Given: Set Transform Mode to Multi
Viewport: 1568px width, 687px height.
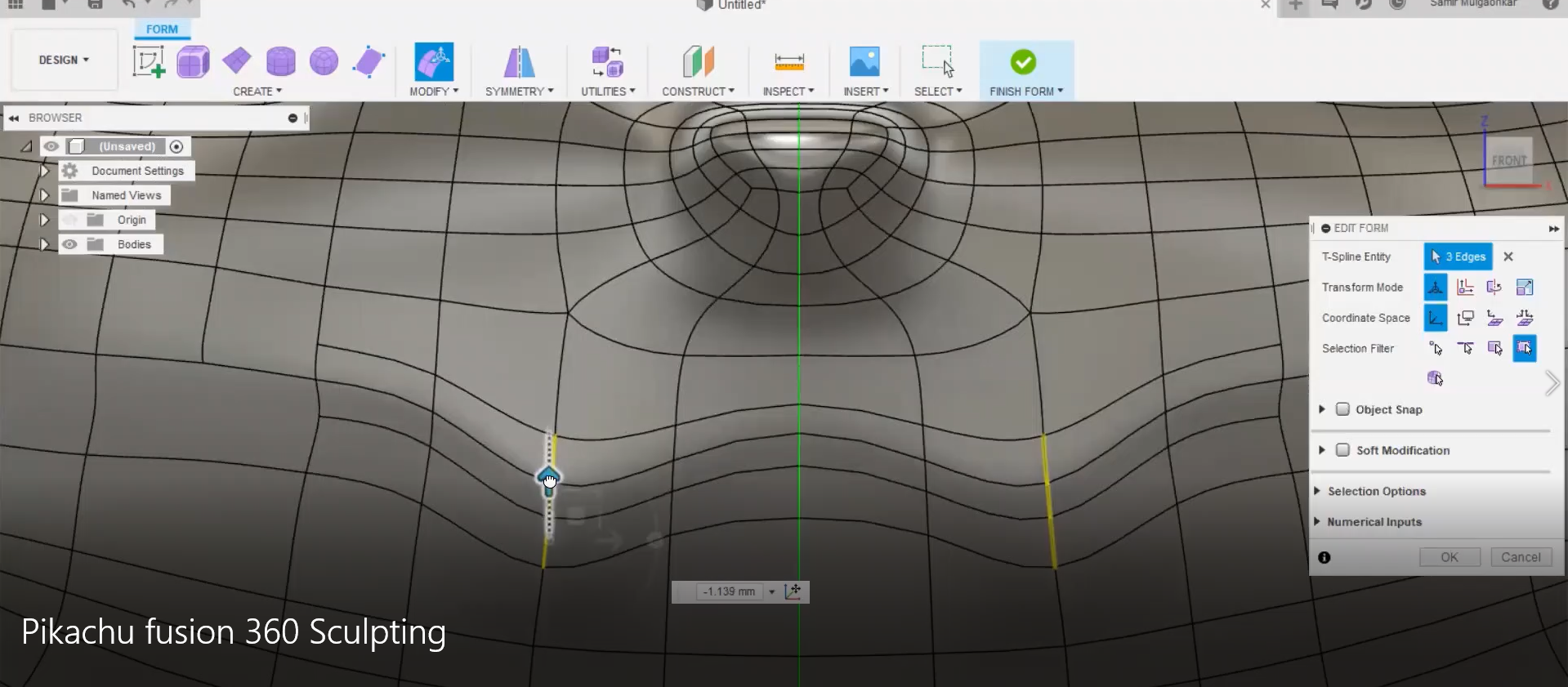Looking at the screenshot, I should (1436, 287).
